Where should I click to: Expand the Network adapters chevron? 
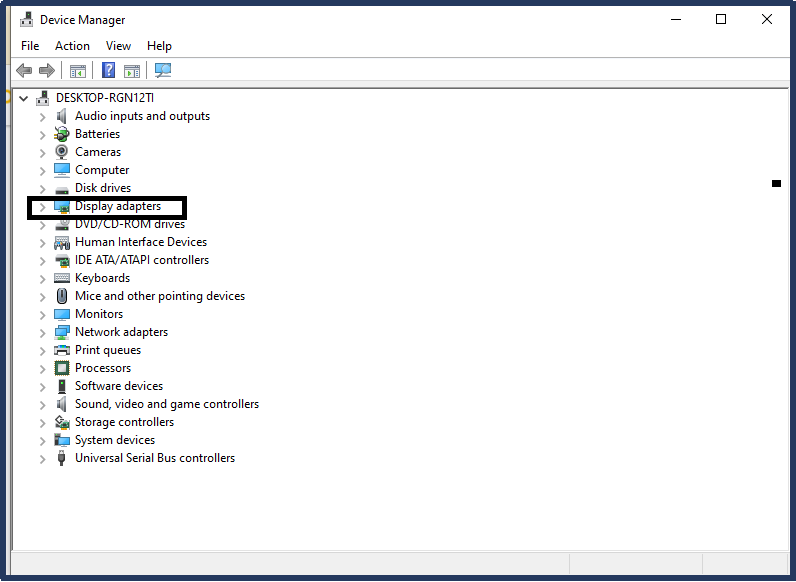[x=43, y=333]
